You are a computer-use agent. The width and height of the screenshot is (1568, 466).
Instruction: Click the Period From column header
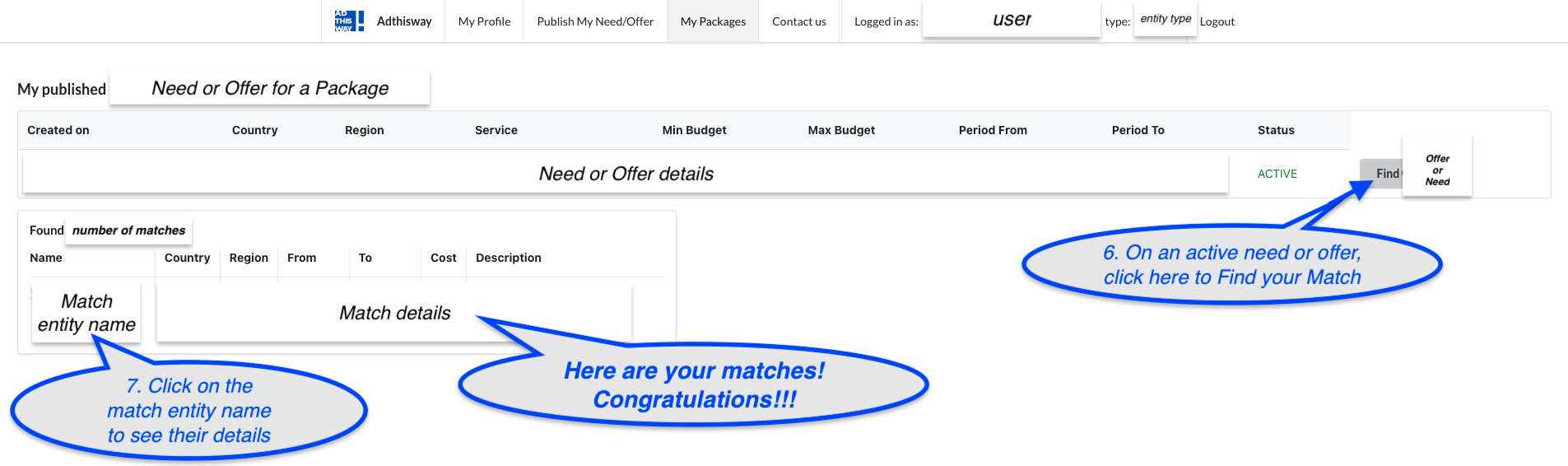coord(993,130)
